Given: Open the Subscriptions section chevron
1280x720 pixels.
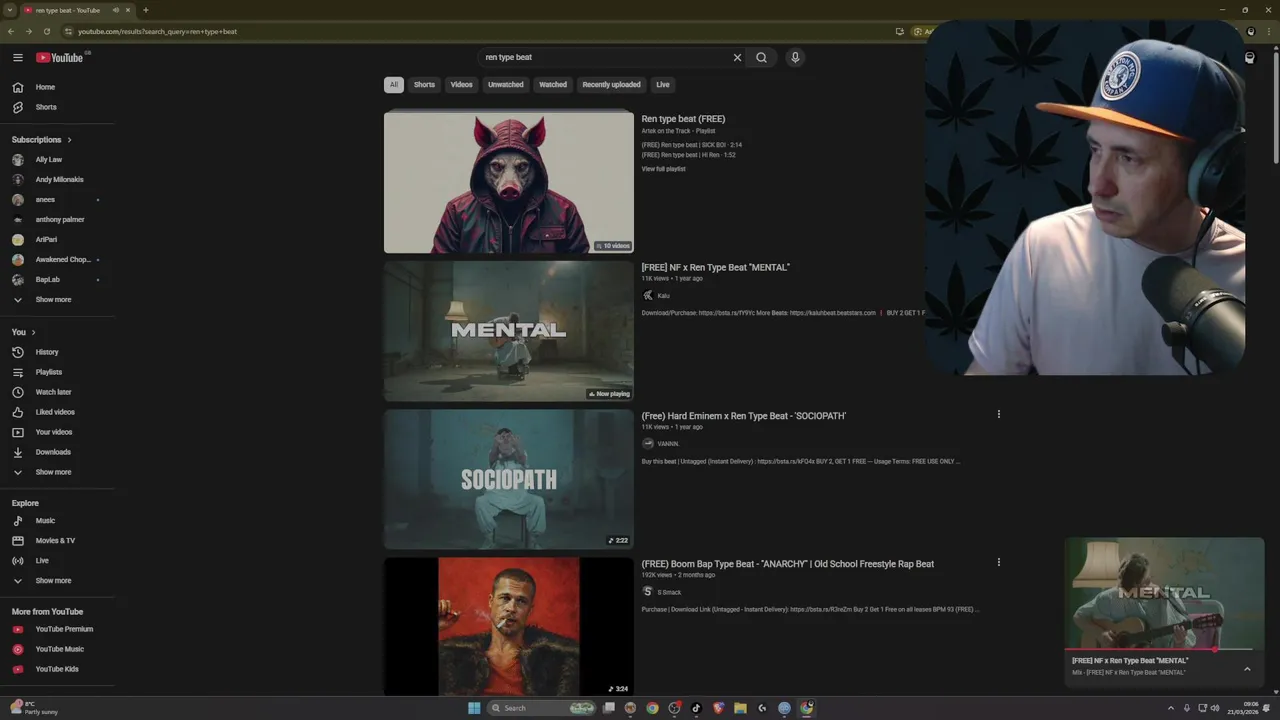Looking at the screenshot, I should (69, 140).
